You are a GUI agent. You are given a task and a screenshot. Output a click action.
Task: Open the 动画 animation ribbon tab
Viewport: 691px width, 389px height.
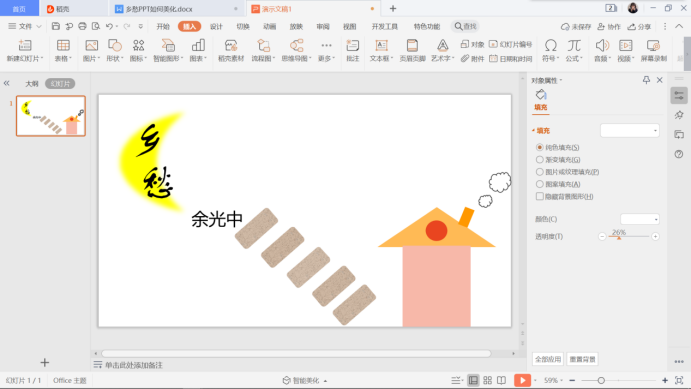[270, 26]
